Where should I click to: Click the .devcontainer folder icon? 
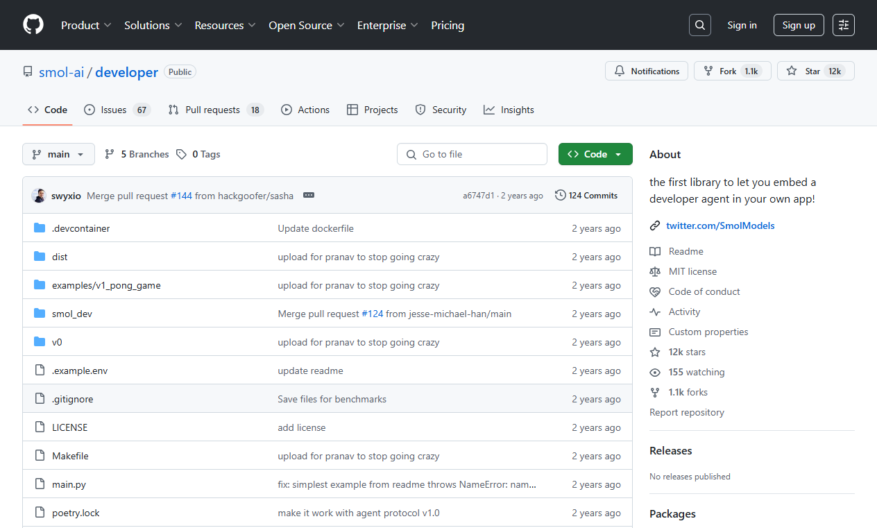39,228
